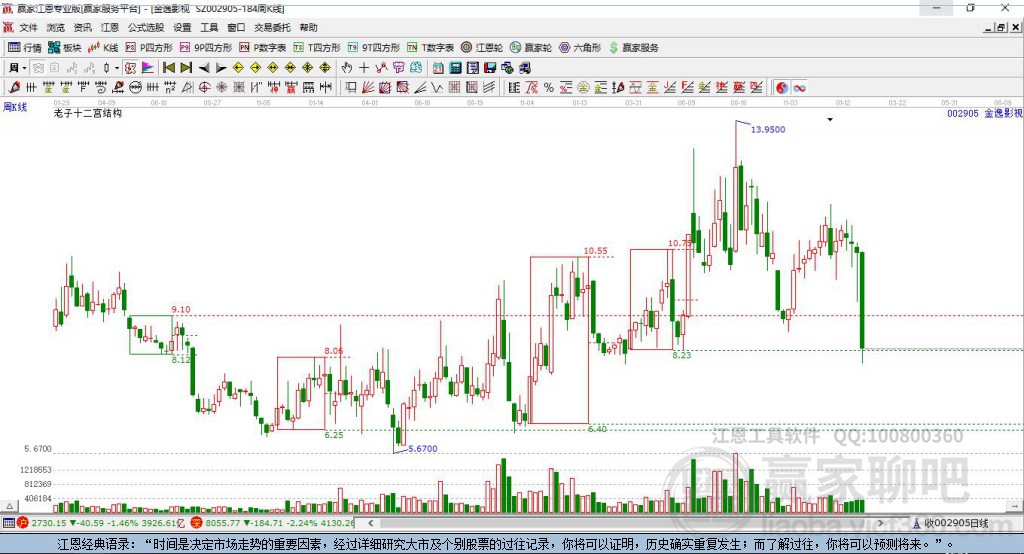Image resolution: width=1024 pixels, height=554 pixels.
Task: Click the 5.6700 low price label
Action: pyautogui.click(x=423, y=449)
